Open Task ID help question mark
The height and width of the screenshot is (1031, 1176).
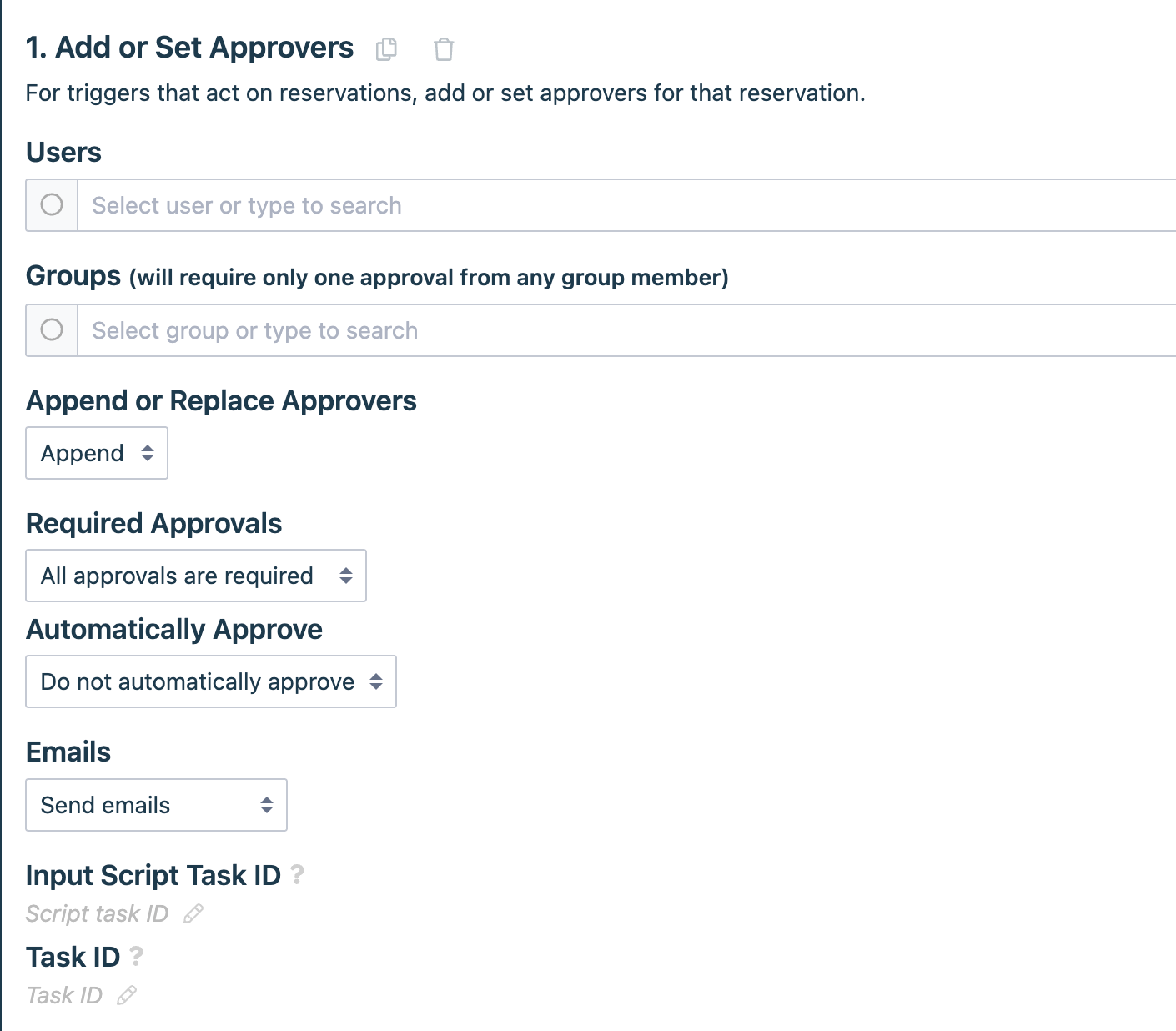pyautogui.click(x=137, y=956)
